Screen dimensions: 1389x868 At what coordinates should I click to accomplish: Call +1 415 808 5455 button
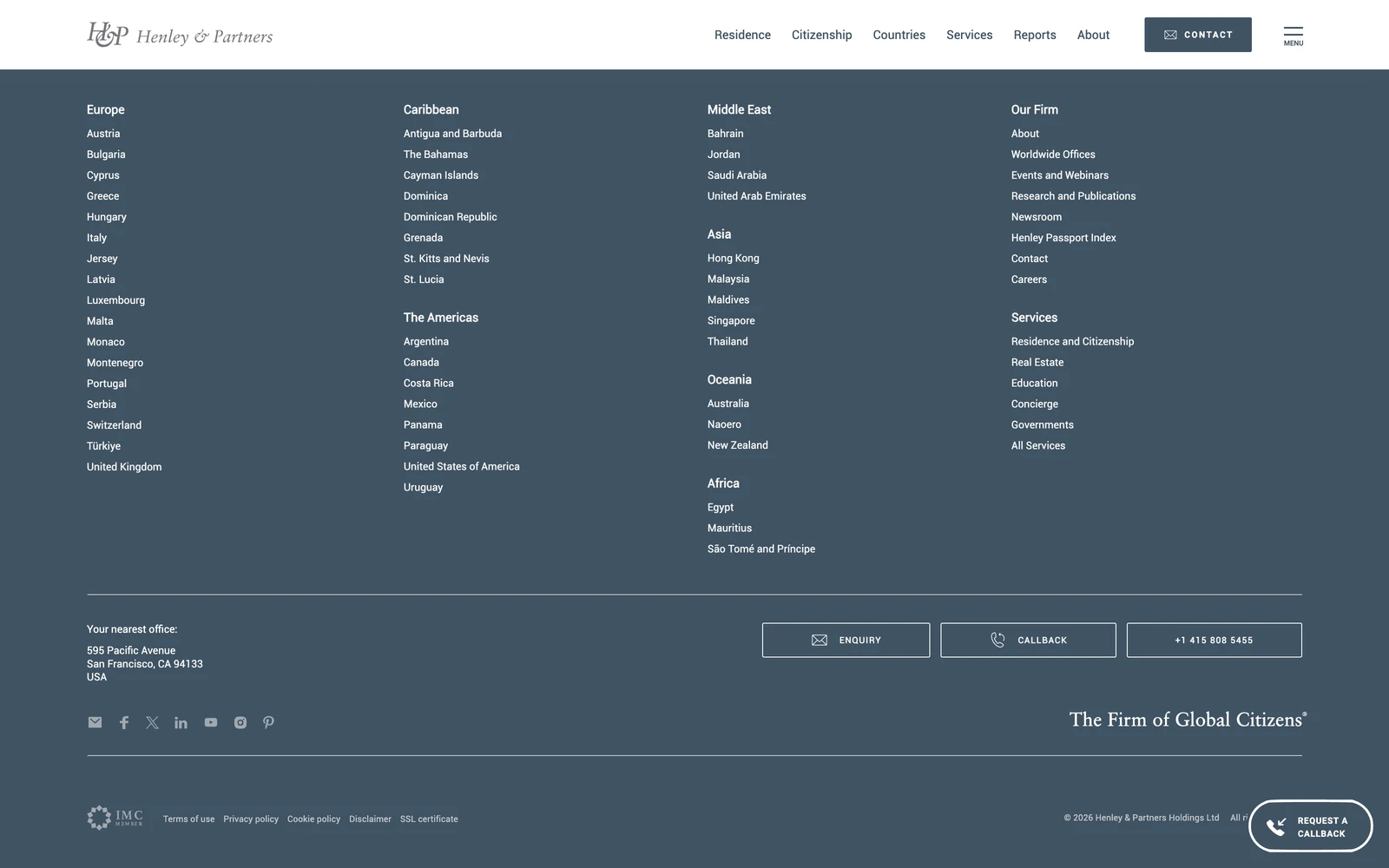click(x=1214, y=640)
